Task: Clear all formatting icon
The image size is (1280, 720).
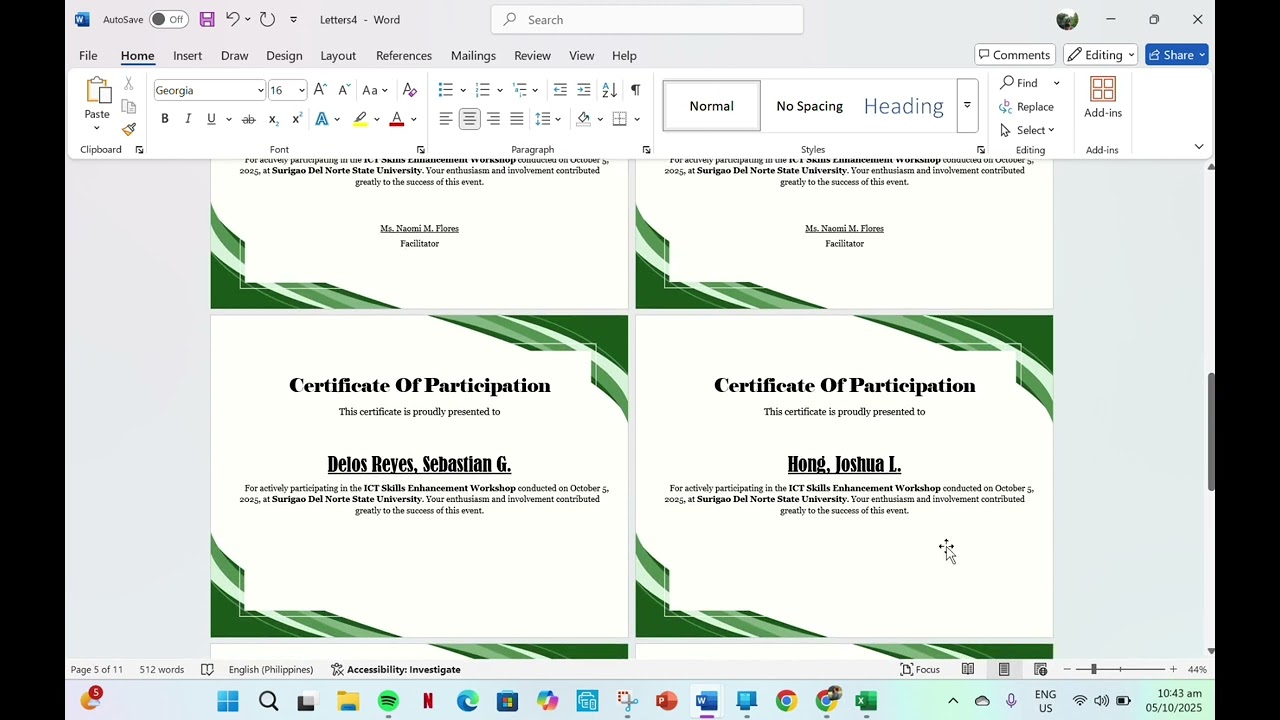Action: click(409, 90)
